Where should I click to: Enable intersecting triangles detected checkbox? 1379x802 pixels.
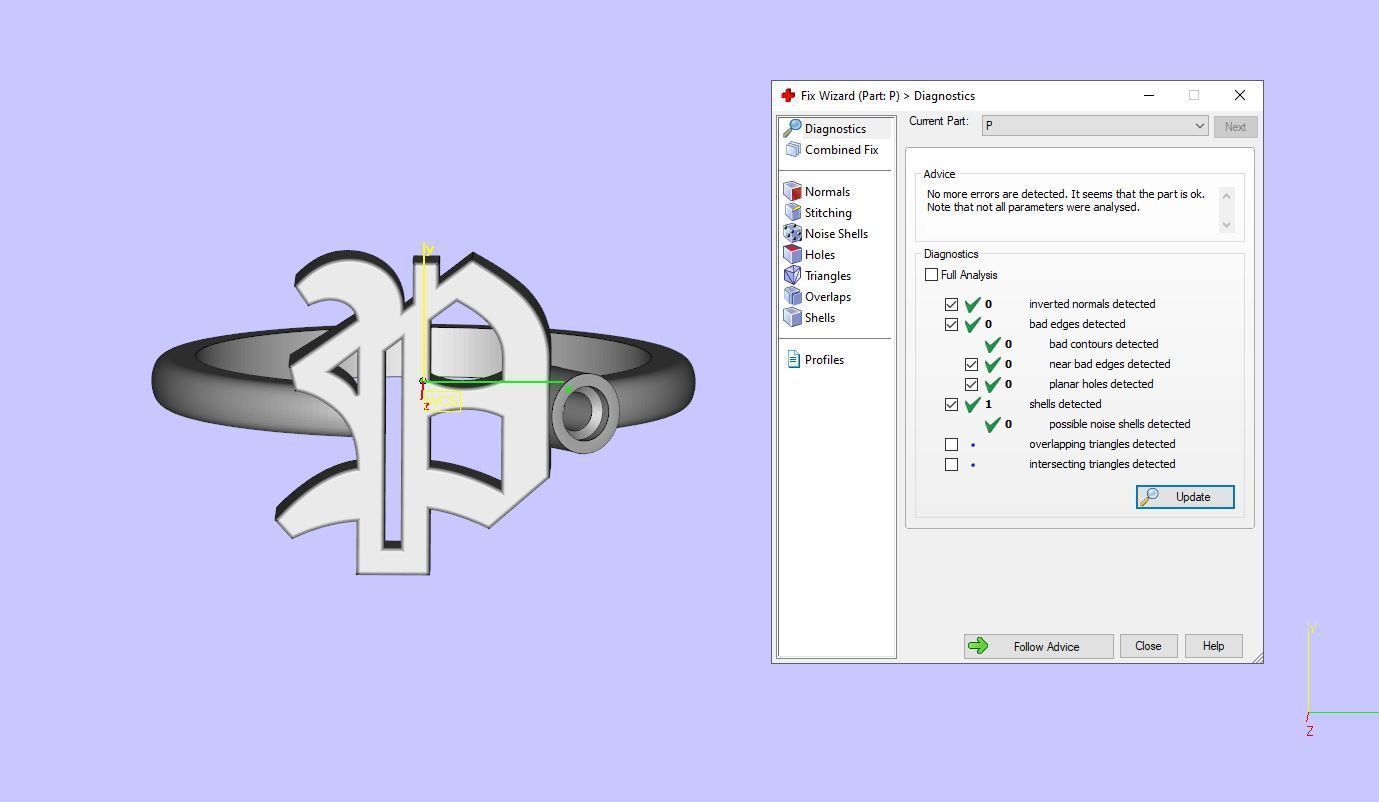[952, 464]
